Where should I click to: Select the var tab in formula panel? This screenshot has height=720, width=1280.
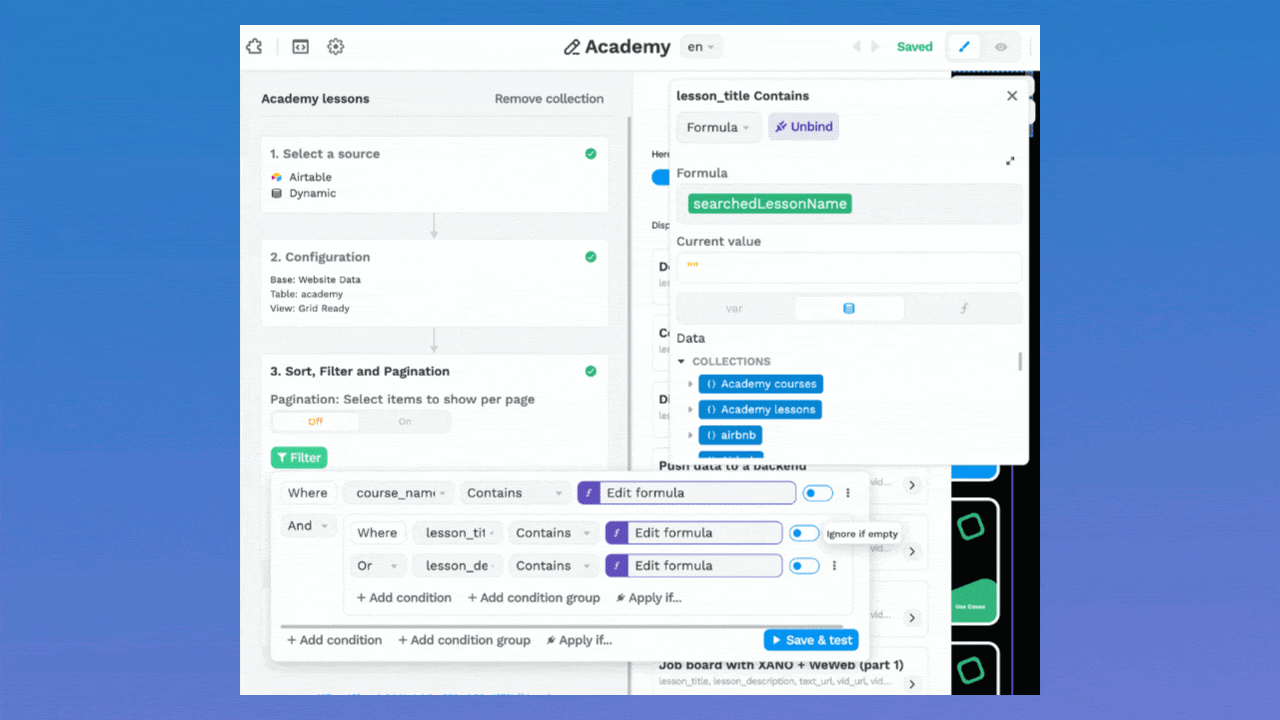click(734, 309)
